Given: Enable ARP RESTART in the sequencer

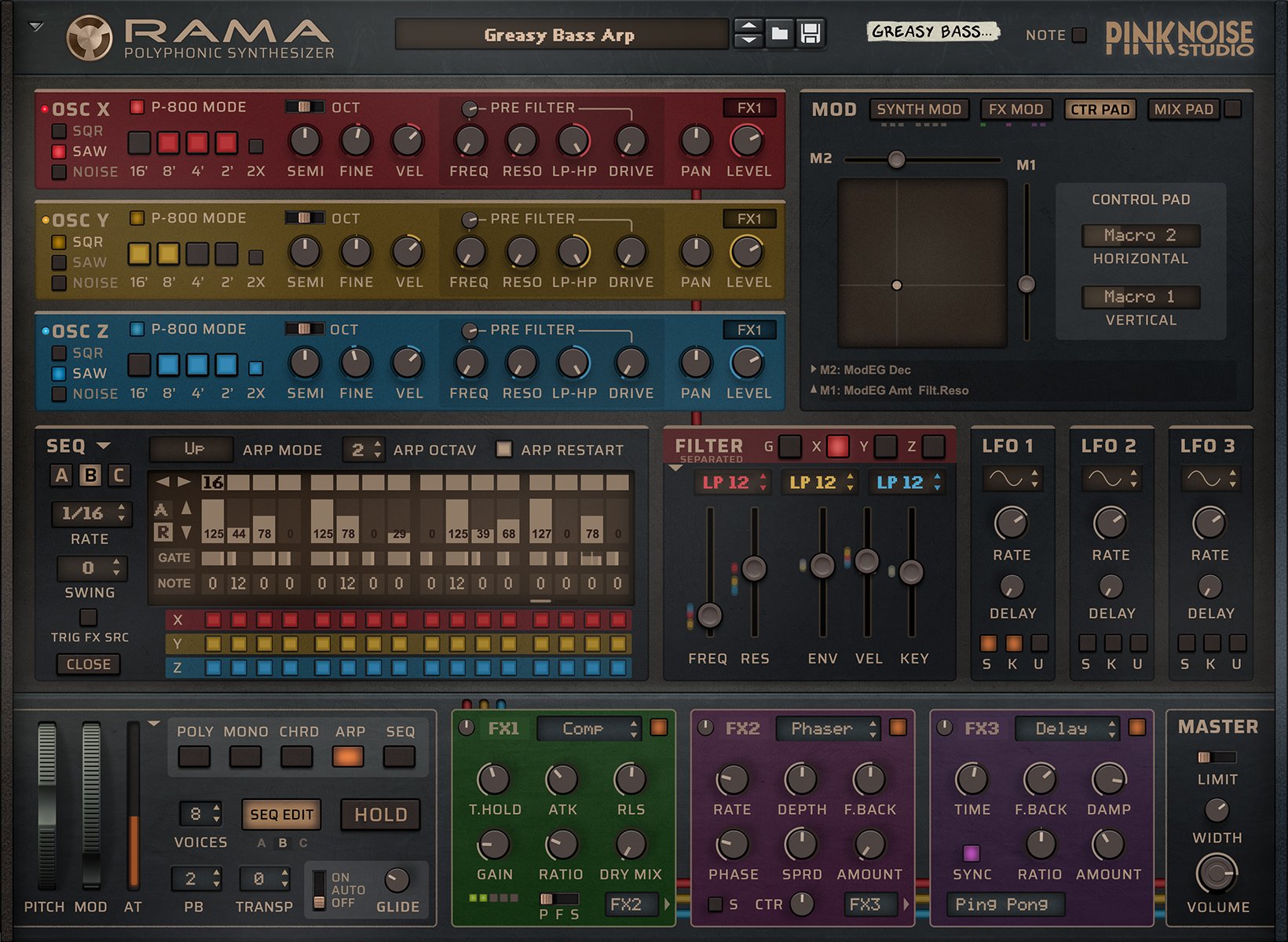Looking at the screenshot, I should click(505, 450).
